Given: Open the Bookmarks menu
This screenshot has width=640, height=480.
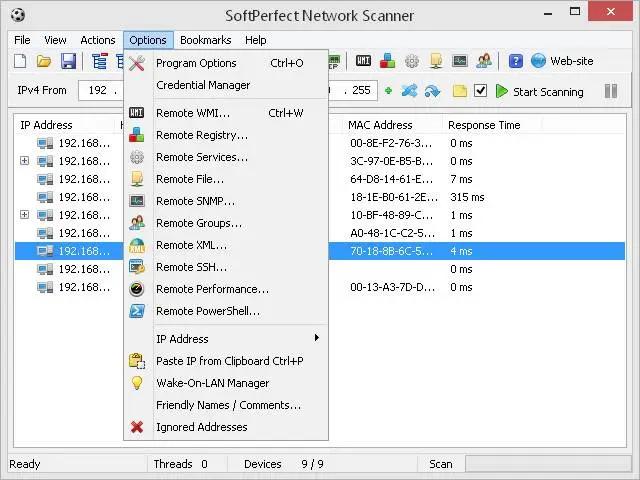Looking at the screenshot, I should [x=205, y=40].
